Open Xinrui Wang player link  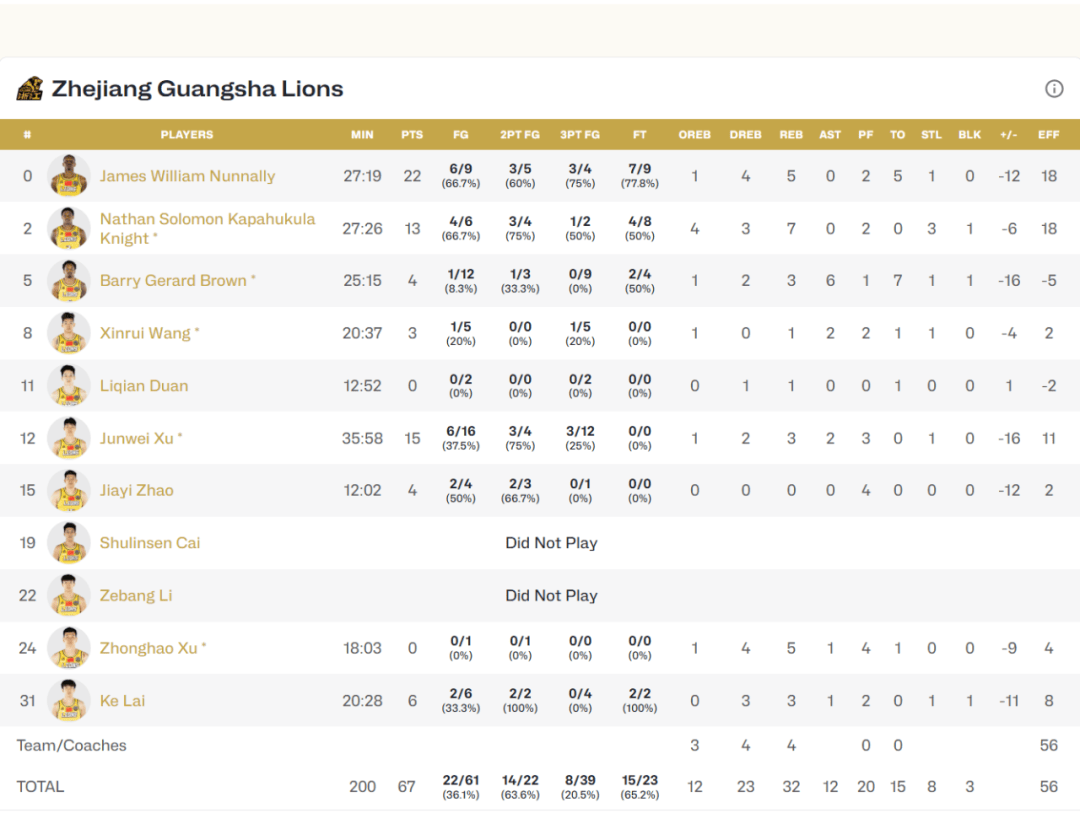145,333
